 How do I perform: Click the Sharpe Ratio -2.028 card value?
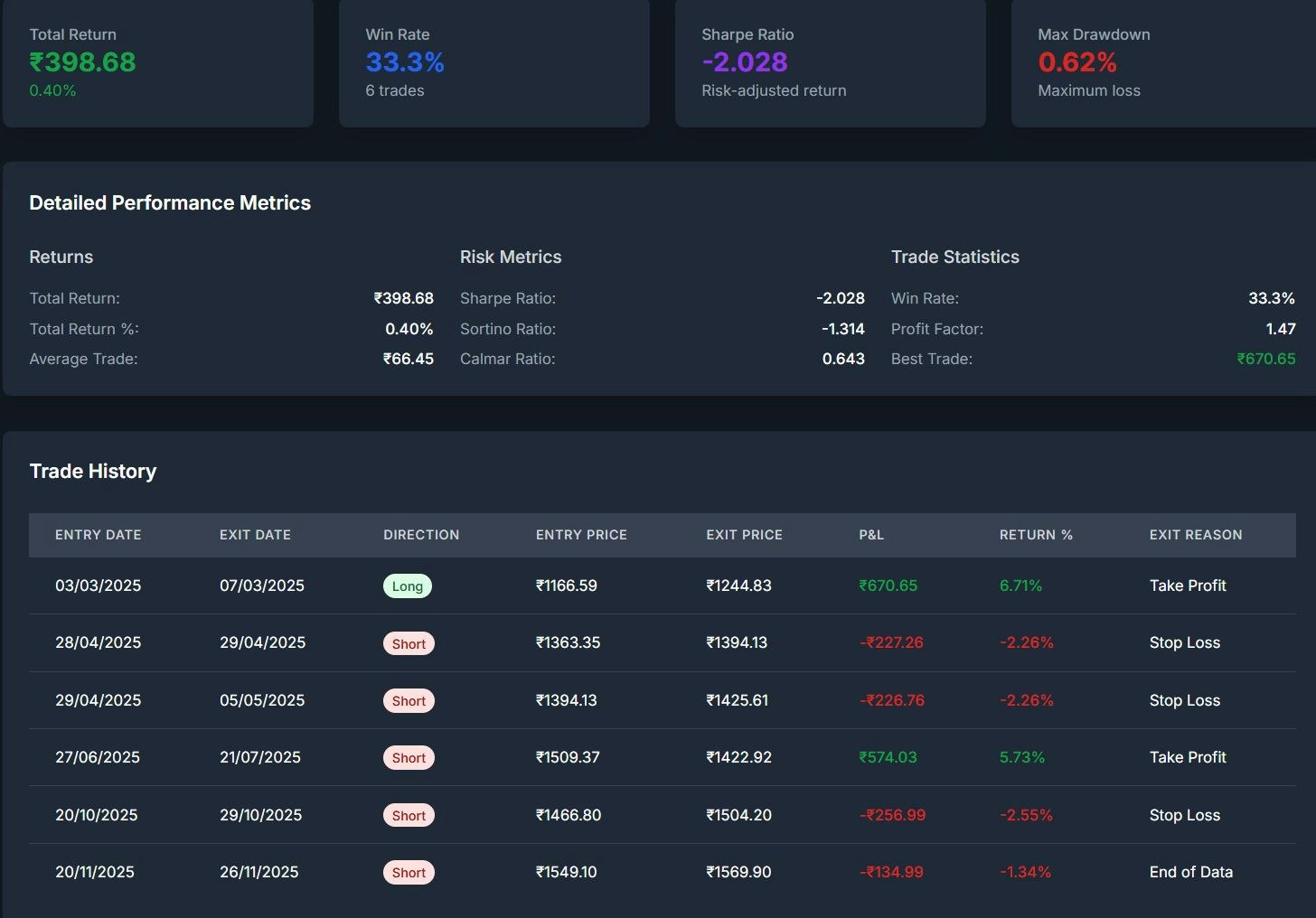[x=745, y=62]
